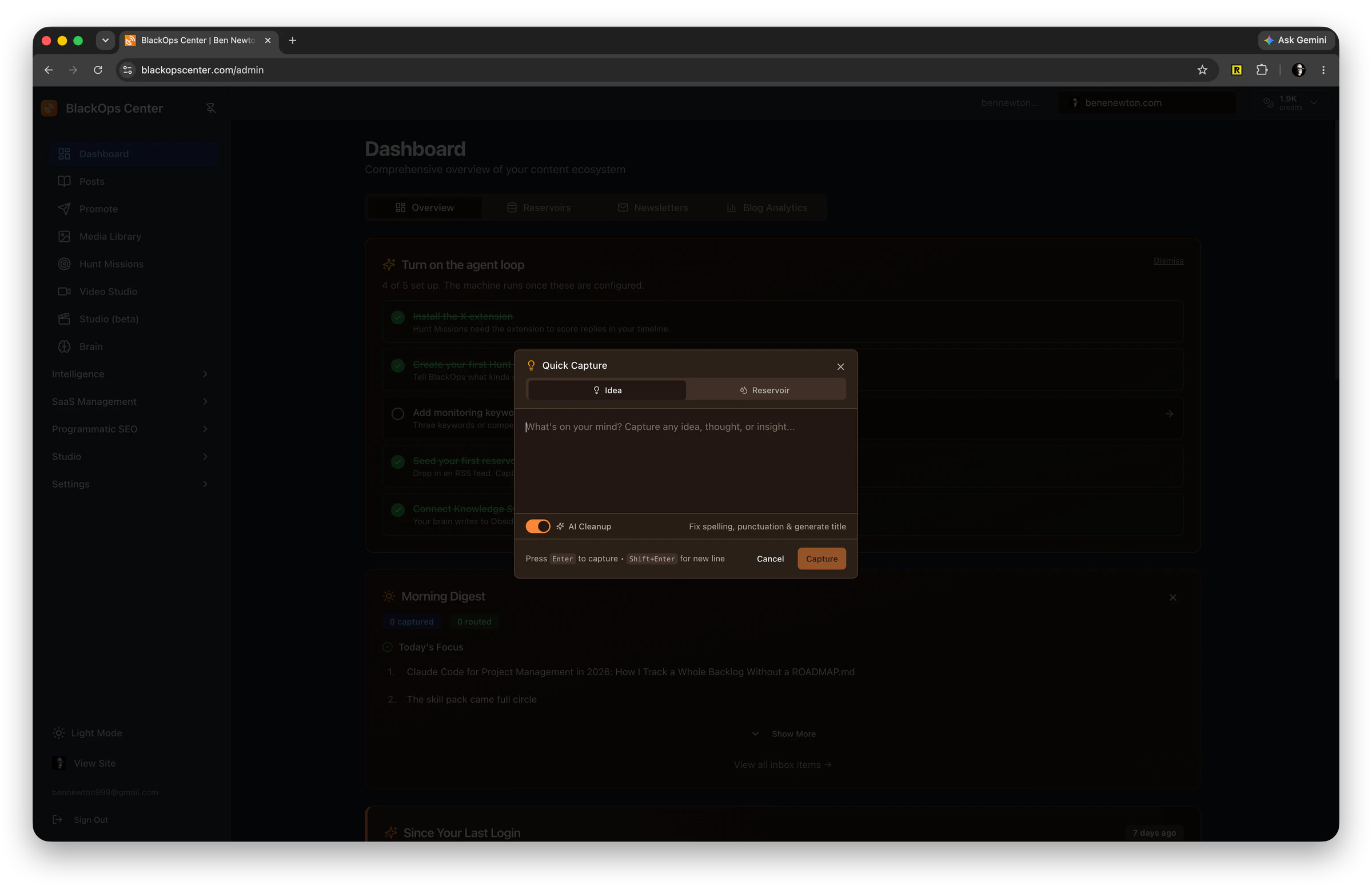Select the Overview dashboard tab

click(424, 208)
